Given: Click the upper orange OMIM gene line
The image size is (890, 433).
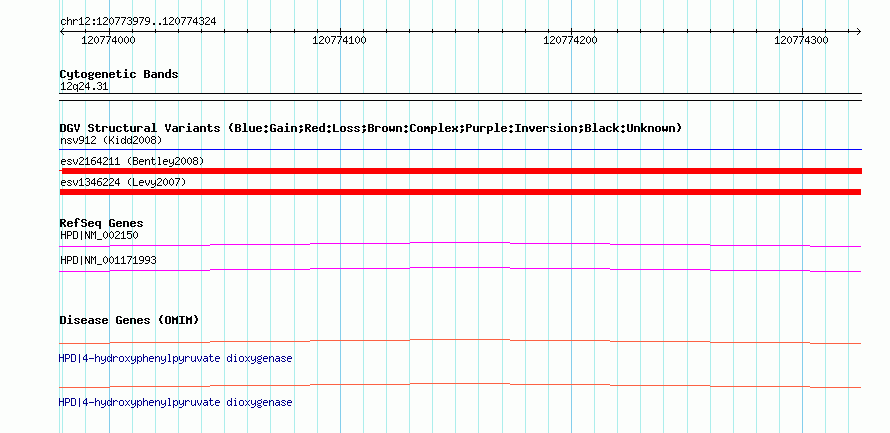Looking at the screenshot, I should point(460,341).
